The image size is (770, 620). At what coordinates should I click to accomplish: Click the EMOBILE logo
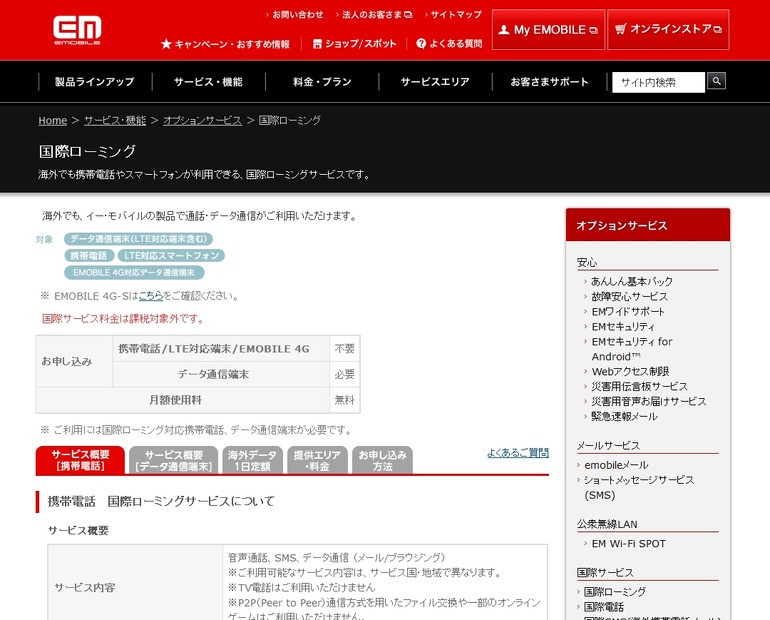pyautogui.click(x=77, y=30)
